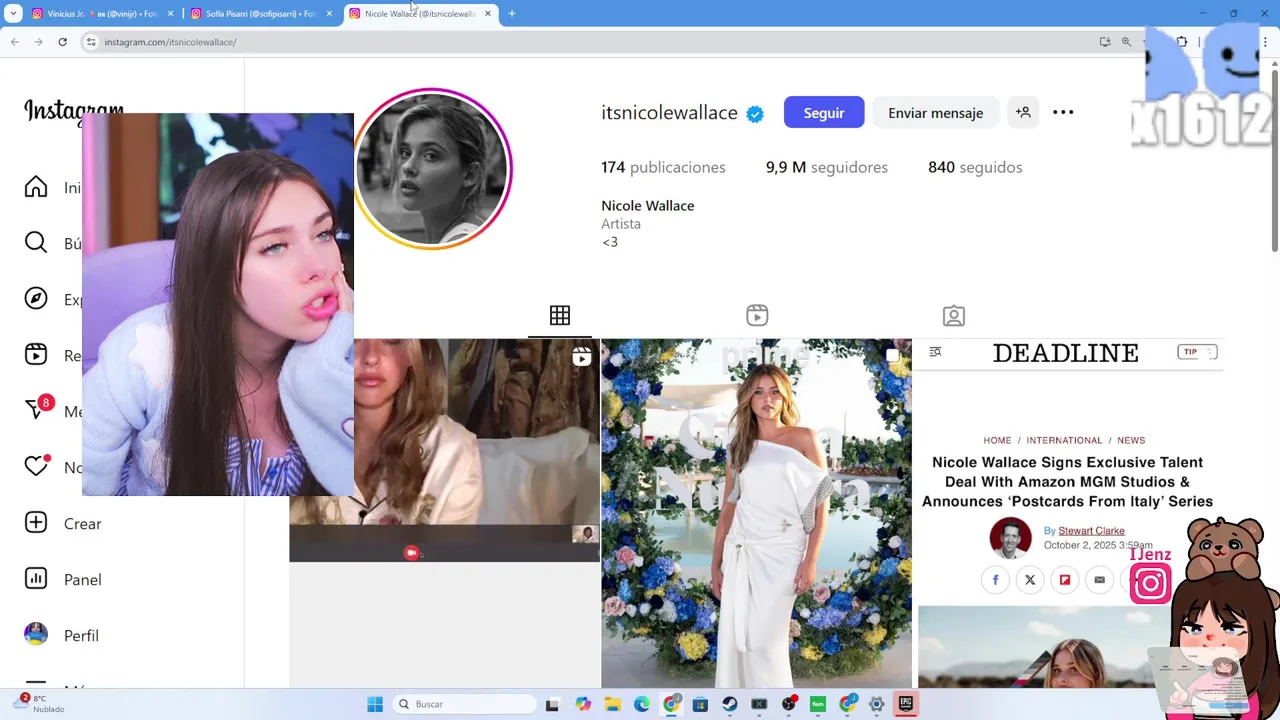Image resolution: width=1280 pixels, height=720 pixels.
Task: Open the browser extensions puzzle icon
Action: click(1182, 42)
